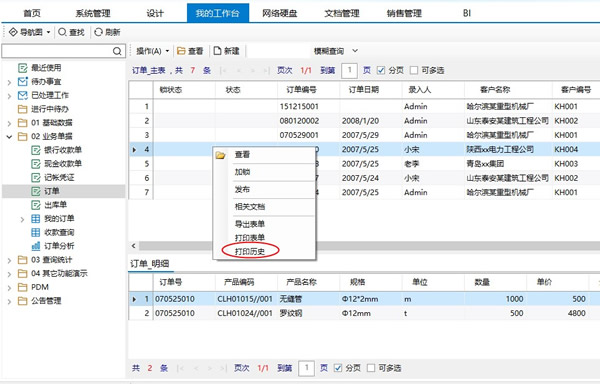Click the 导航图 navigation map icon
600x384 pixels.
click(x=13, y=32)
